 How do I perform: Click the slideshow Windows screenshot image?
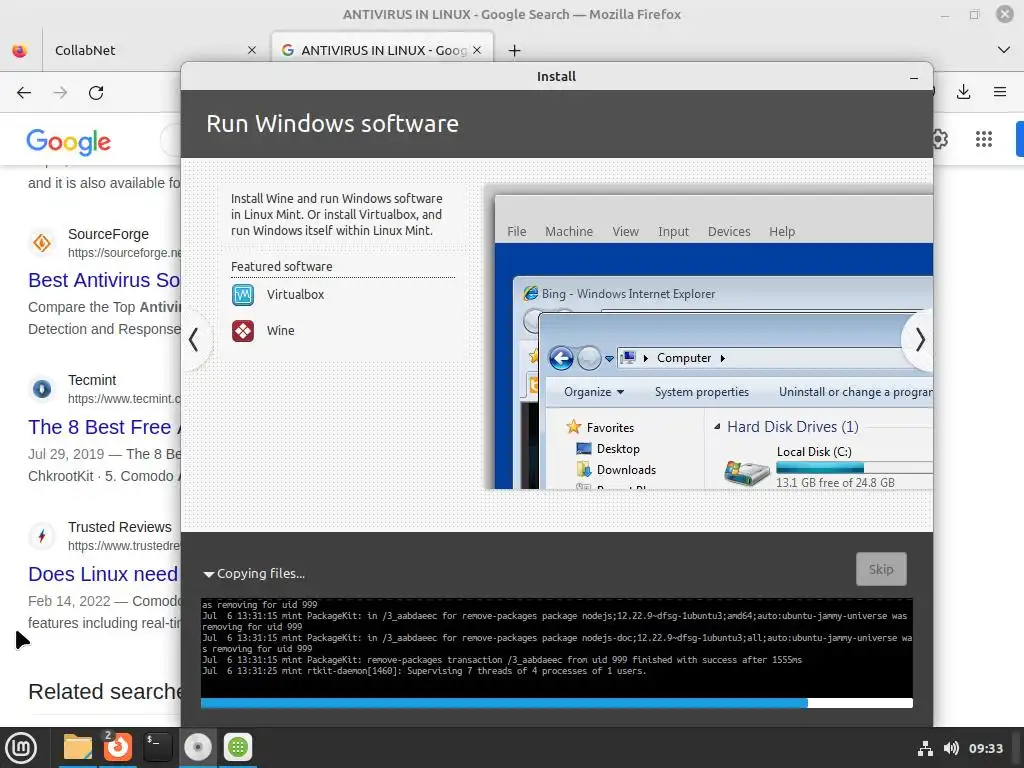click(x=709, y=337)
